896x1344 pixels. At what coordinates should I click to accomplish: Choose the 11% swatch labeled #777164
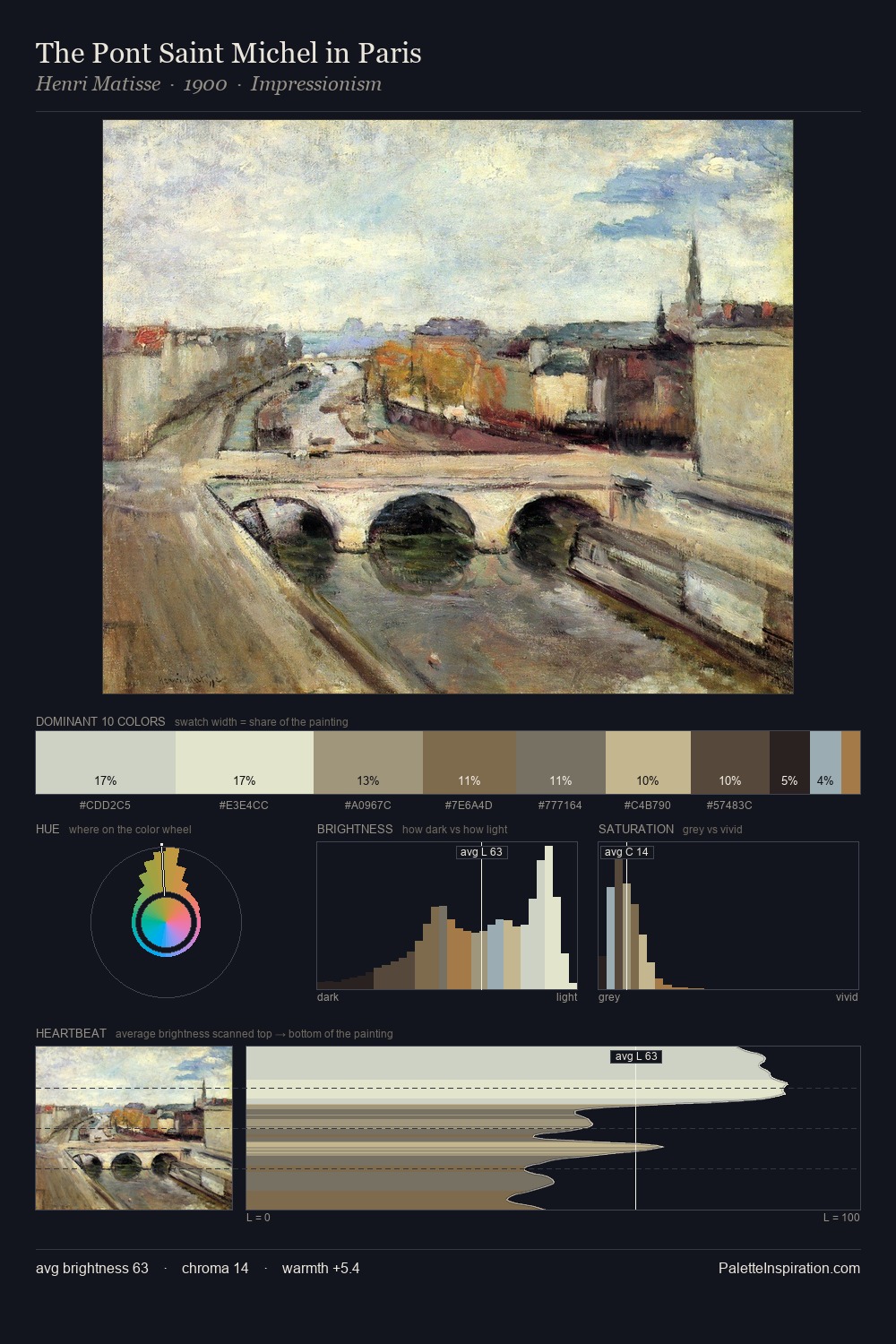561,762
